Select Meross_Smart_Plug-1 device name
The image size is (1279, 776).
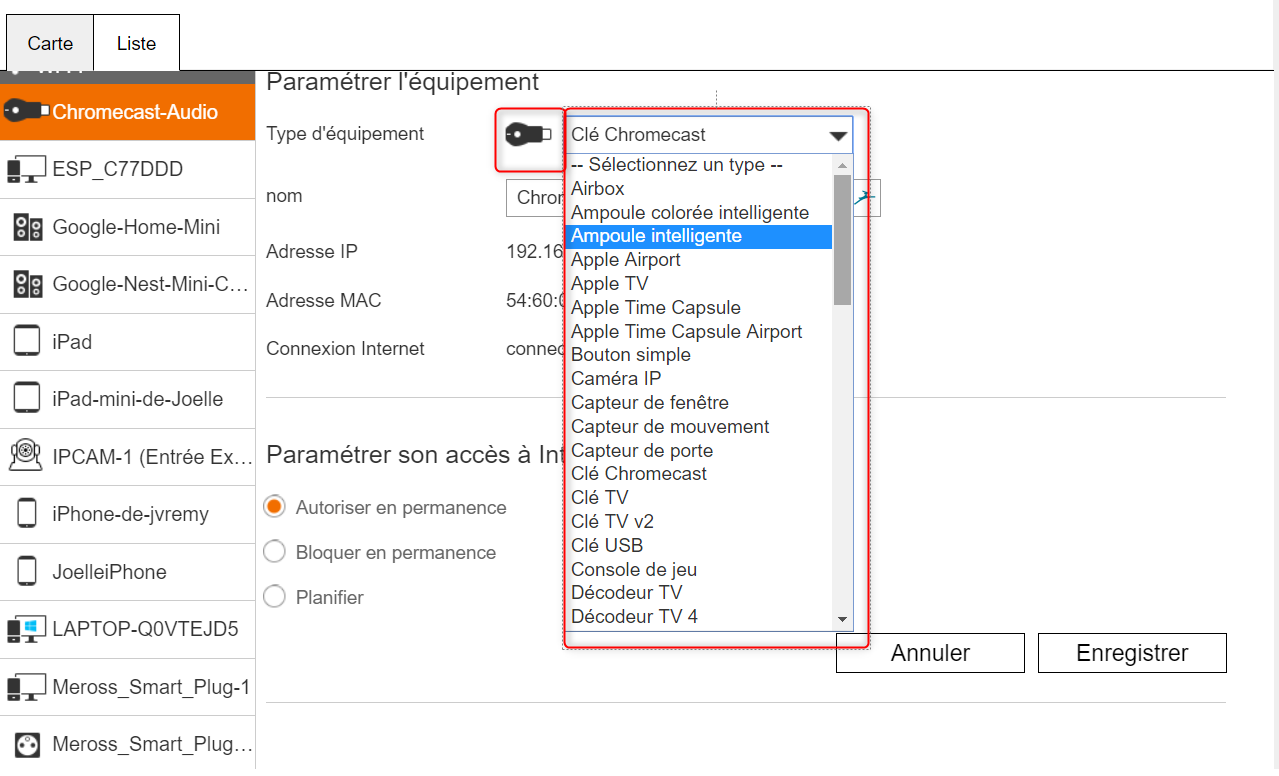click(150, 687)
